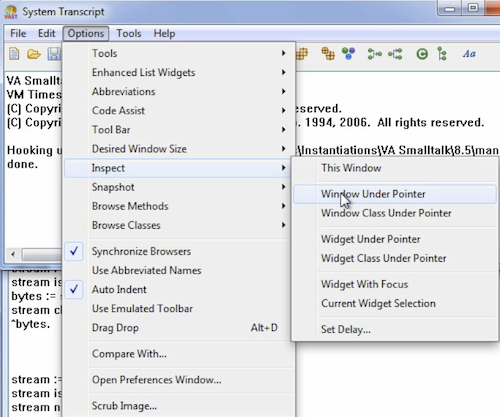Enable Use Abbreviated Names
Image resolution: width=500 pixels, height=417 pixels.
[x=178, y=270]
